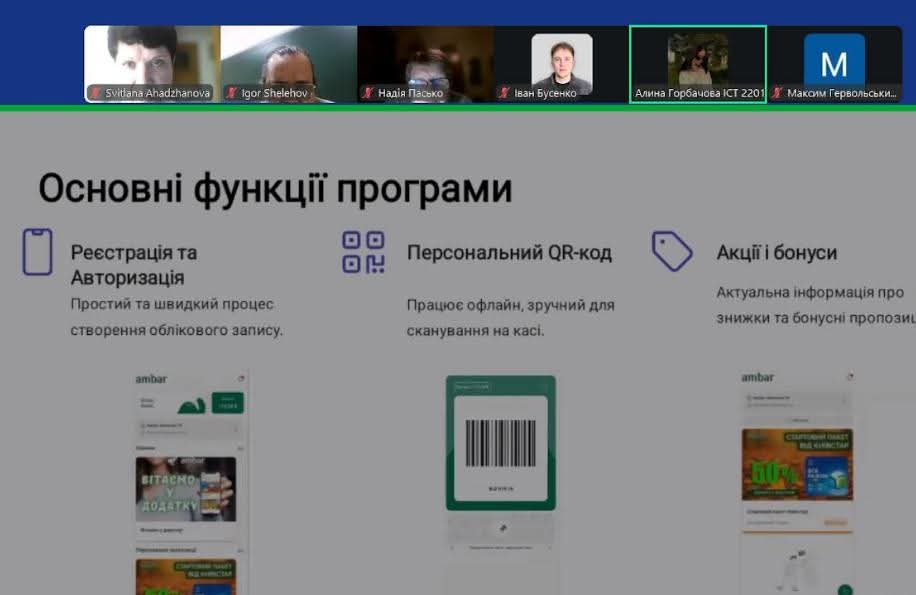Click the 50% promo banner in right mockup

[797, 465]
